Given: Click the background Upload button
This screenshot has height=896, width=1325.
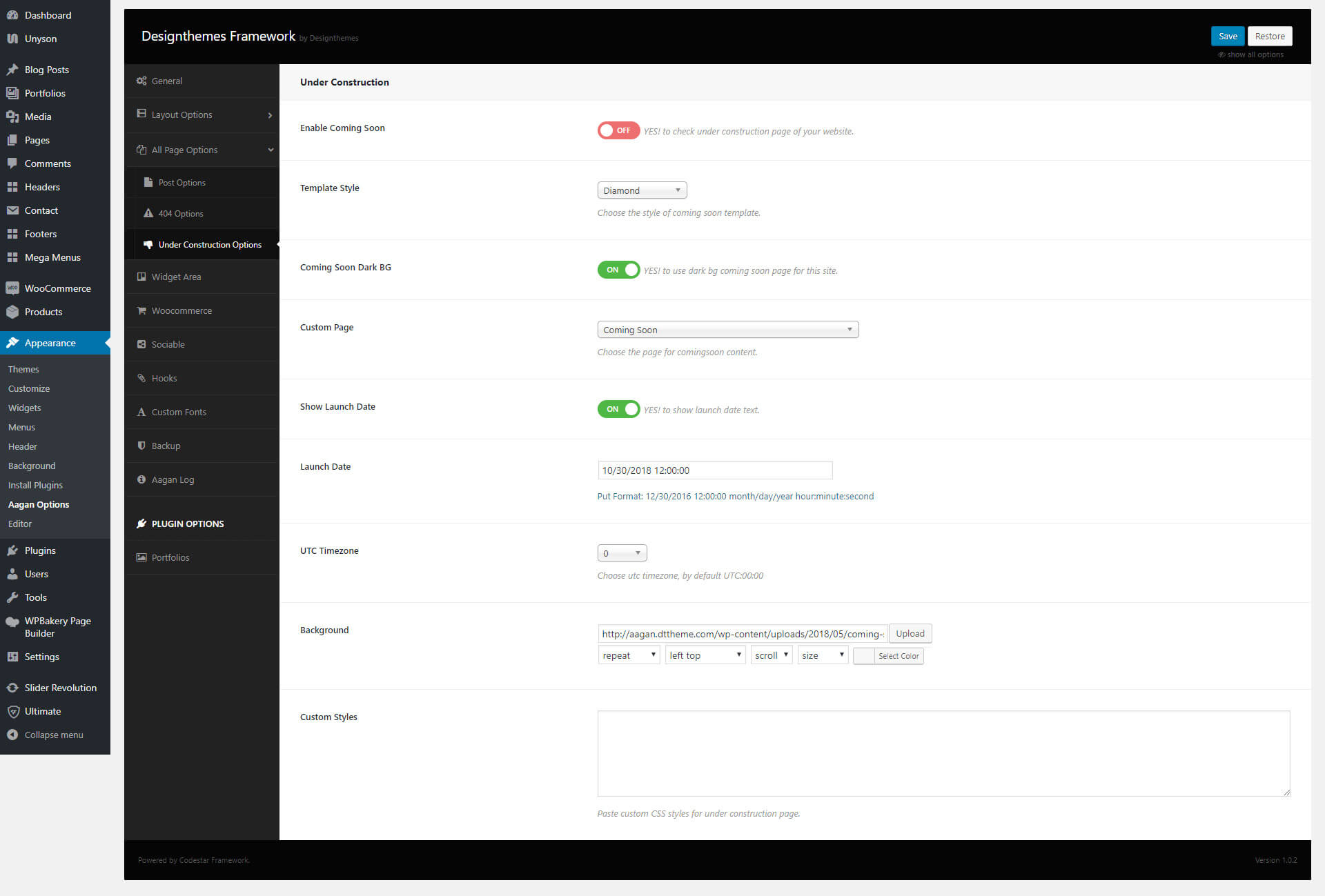Looking at the screenshot, I should (910, 633).
